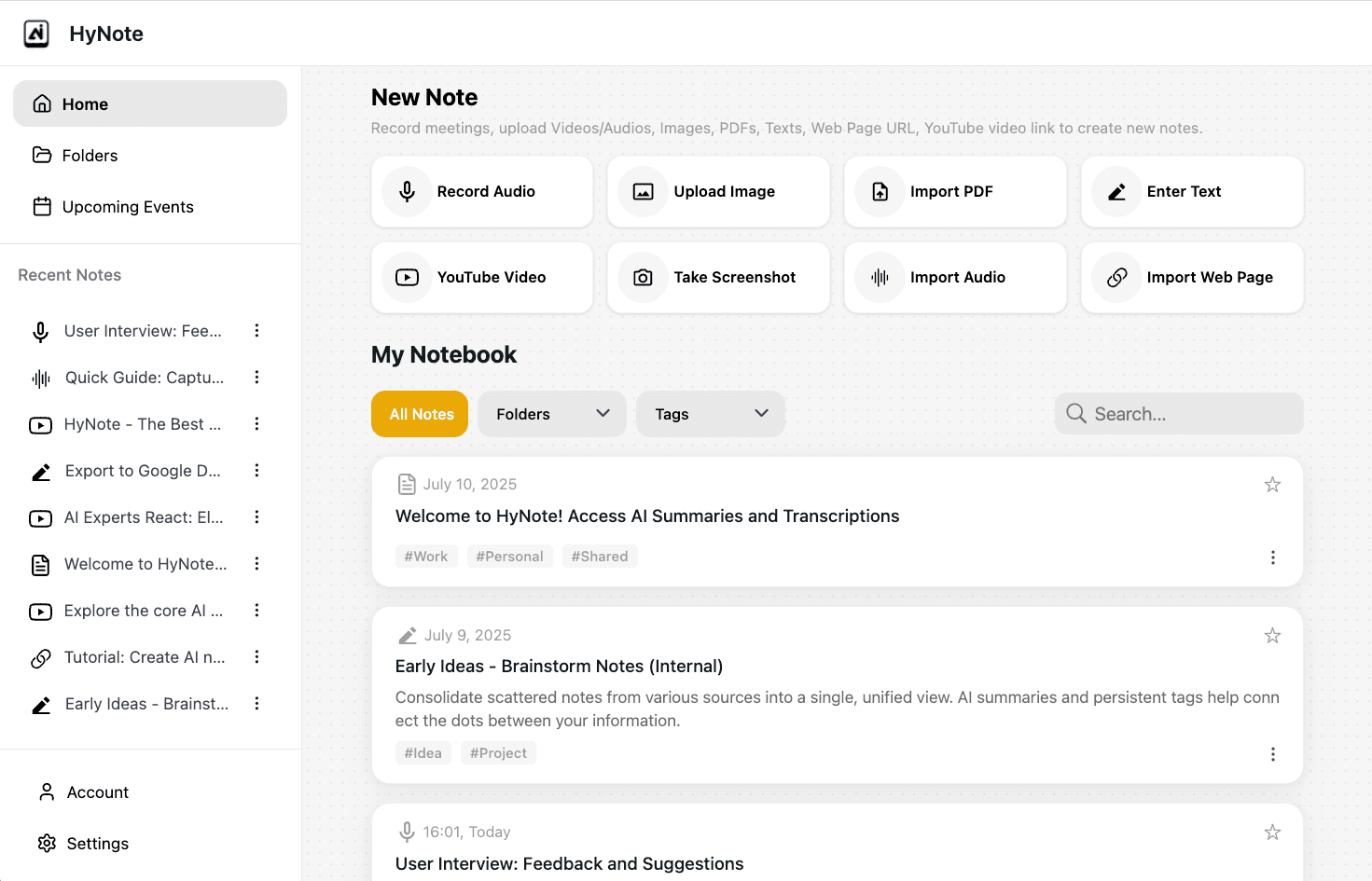The image size is (1372, 881).
Task: Choose Upload Image to create a note
Action: coord(718,191)
